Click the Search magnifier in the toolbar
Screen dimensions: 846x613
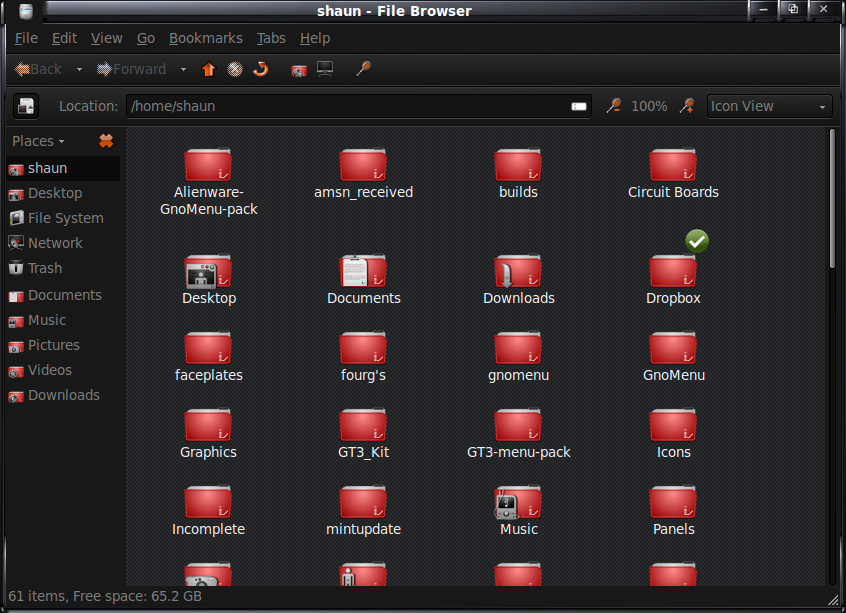[x=363, y=69]
